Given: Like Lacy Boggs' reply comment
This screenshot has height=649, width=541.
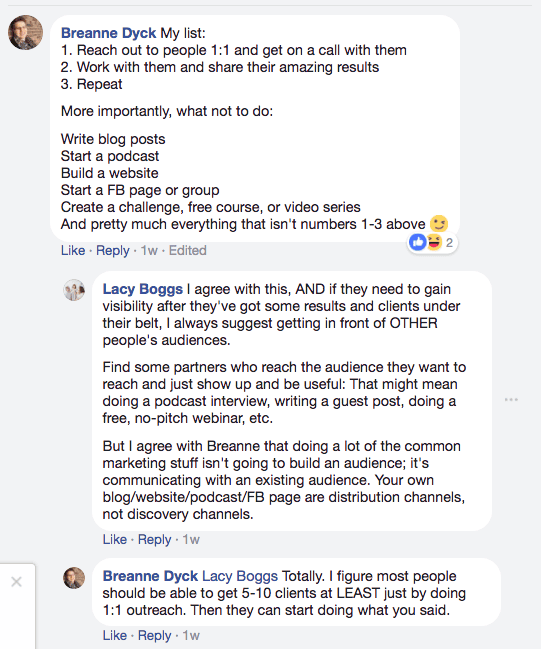Looking at the screenshot, I should pyautogui.click(x=115, y=539).
